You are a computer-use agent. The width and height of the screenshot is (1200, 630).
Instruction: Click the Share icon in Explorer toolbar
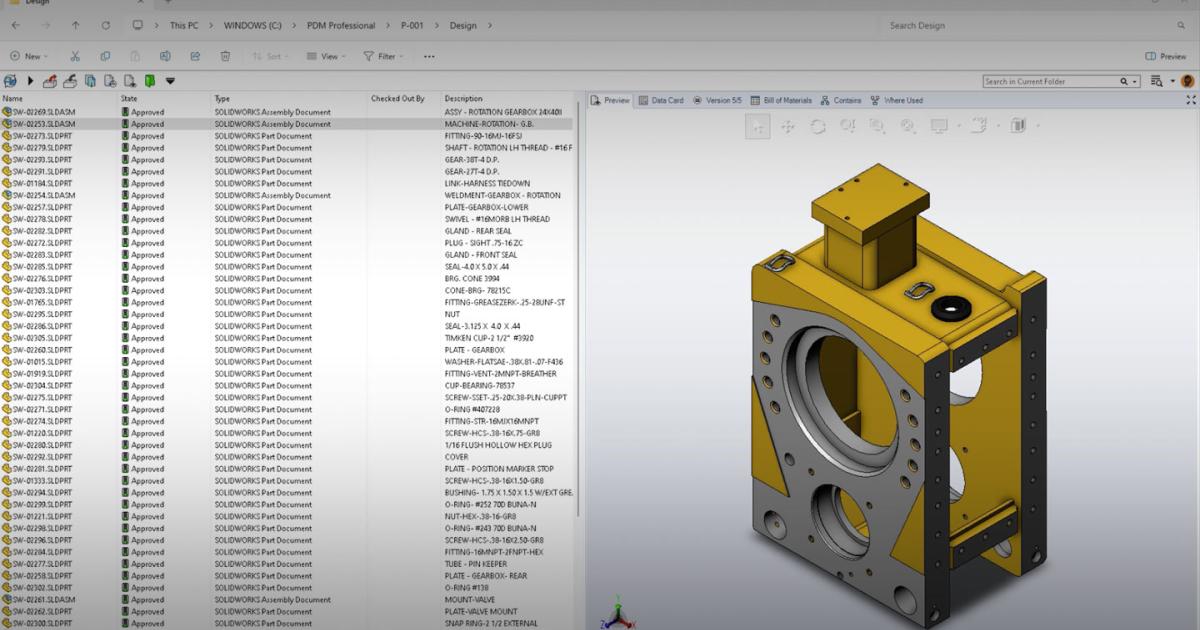pos(195,56)
